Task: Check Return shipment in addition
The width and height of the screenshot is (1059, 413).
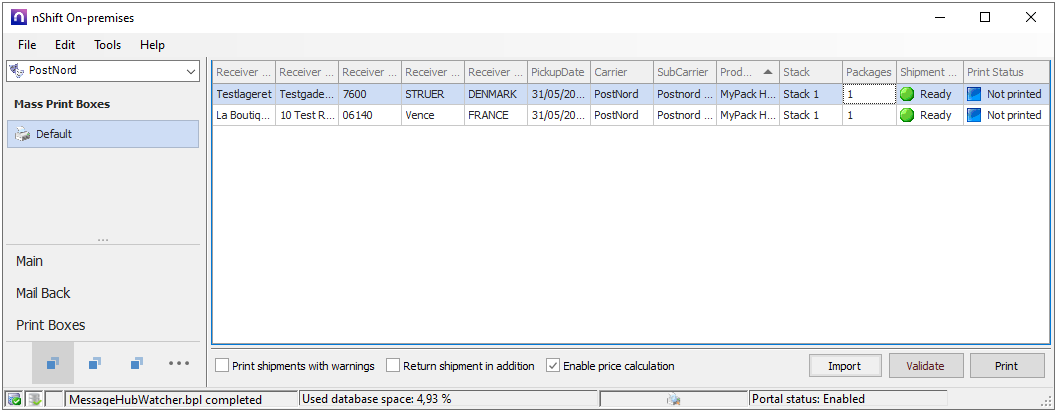Action: point(394,366)
